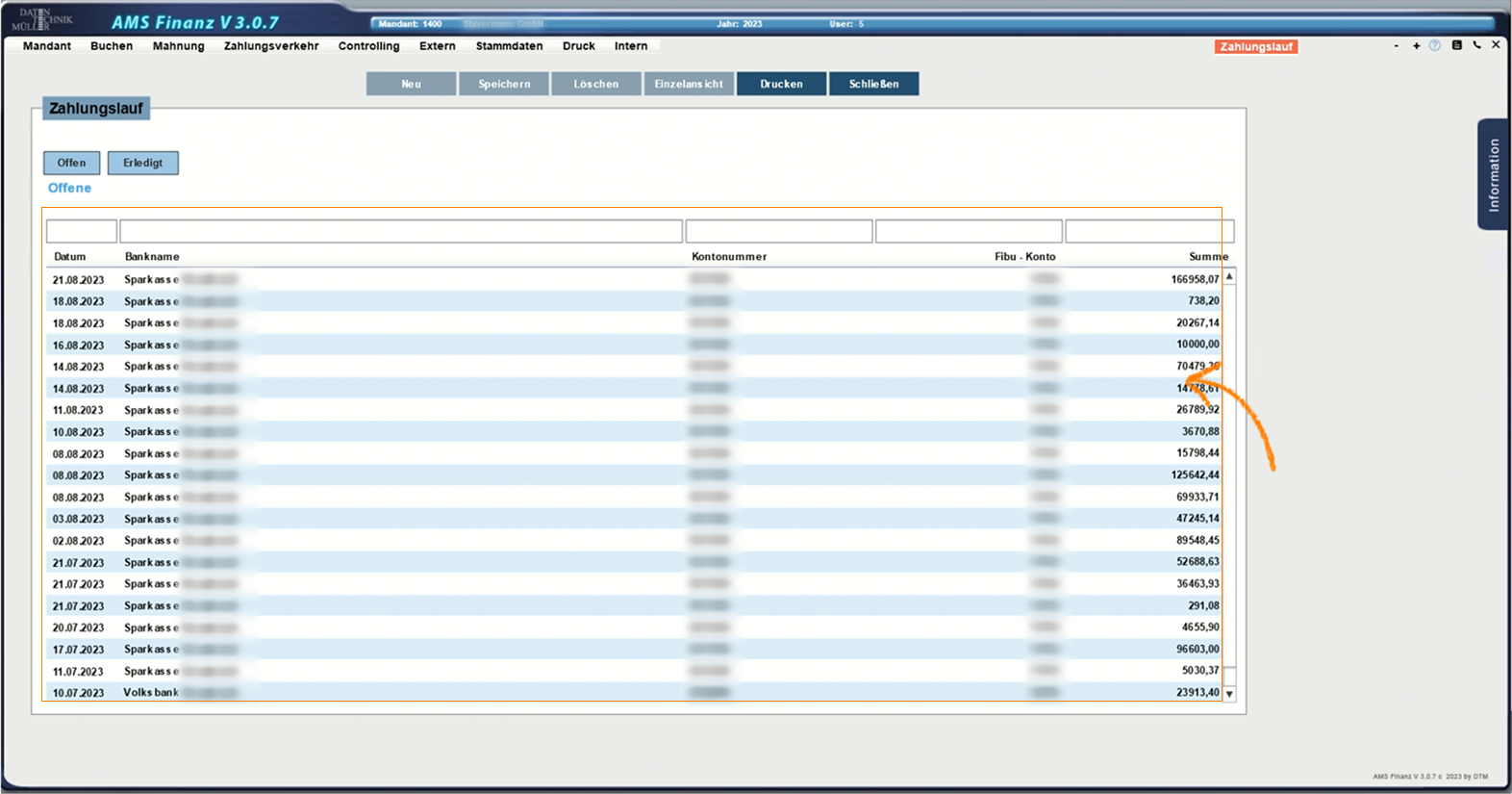1512x794 pixels.
Task: Click the Schließen button
Action: [x=873, y=84]
